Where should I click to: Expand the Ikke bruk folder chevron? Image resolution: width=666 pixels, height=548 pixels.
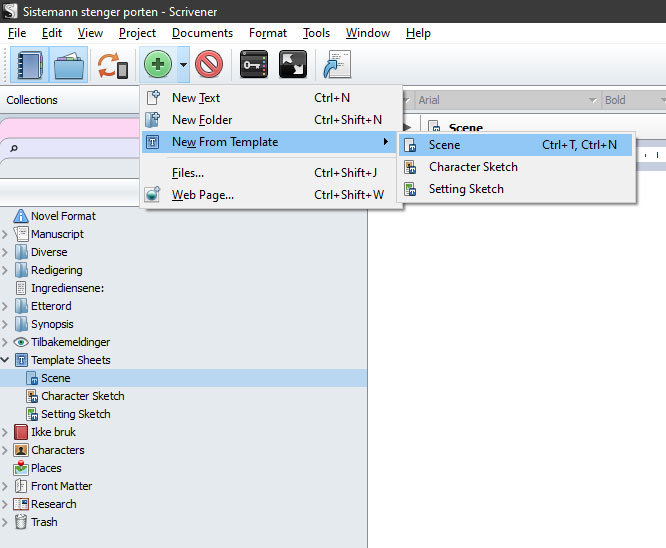[x=5, y=432]
